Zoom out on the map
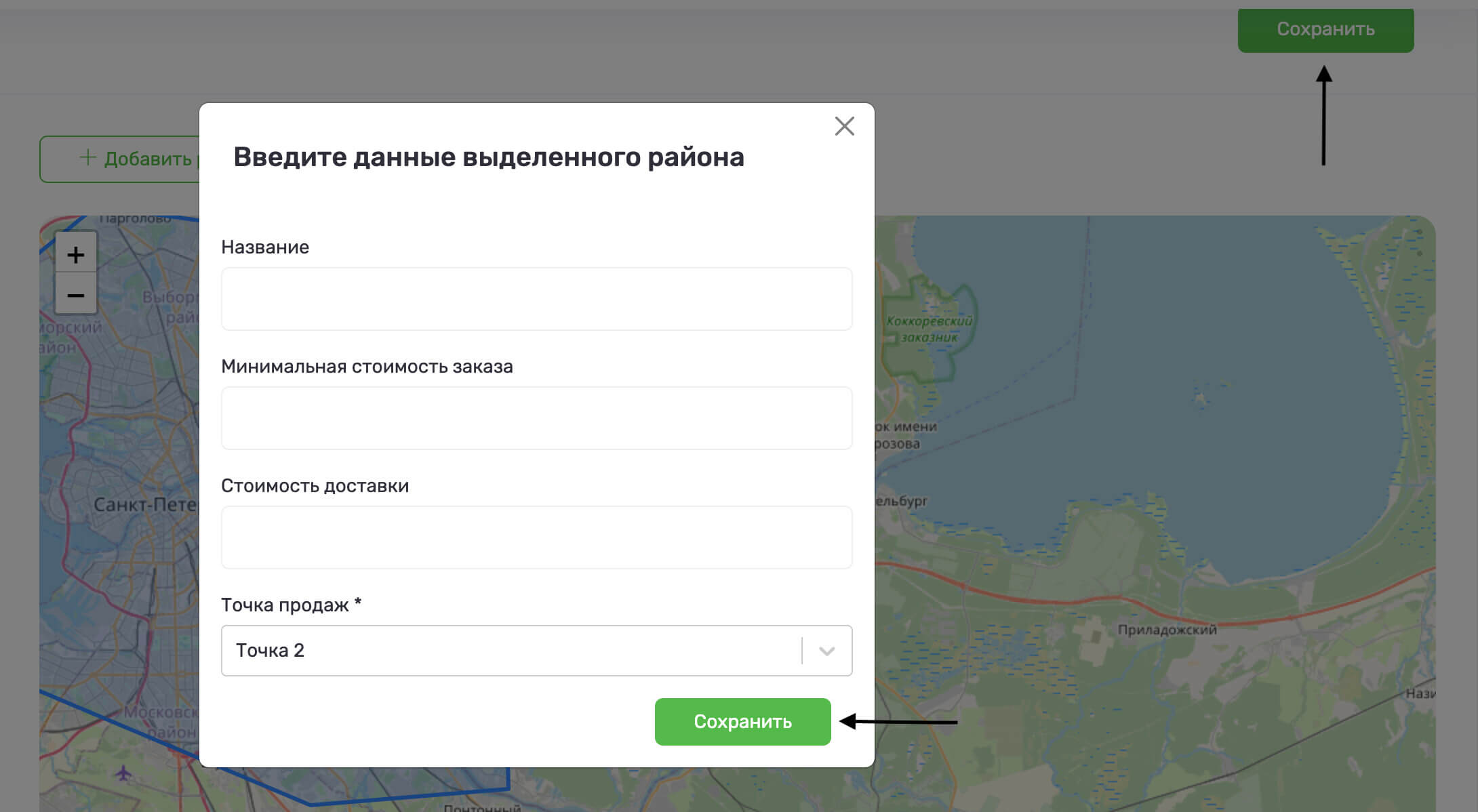Viewport: 1478px width, 812px height. coord(75,296)
